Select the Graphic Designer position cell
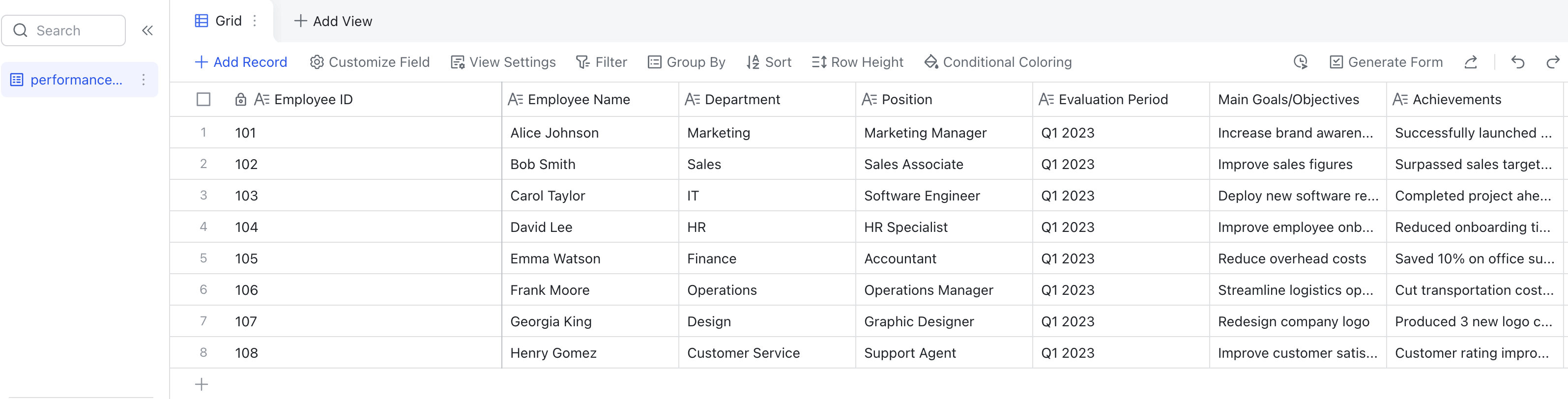1568x399 pixels. point(944,321)
